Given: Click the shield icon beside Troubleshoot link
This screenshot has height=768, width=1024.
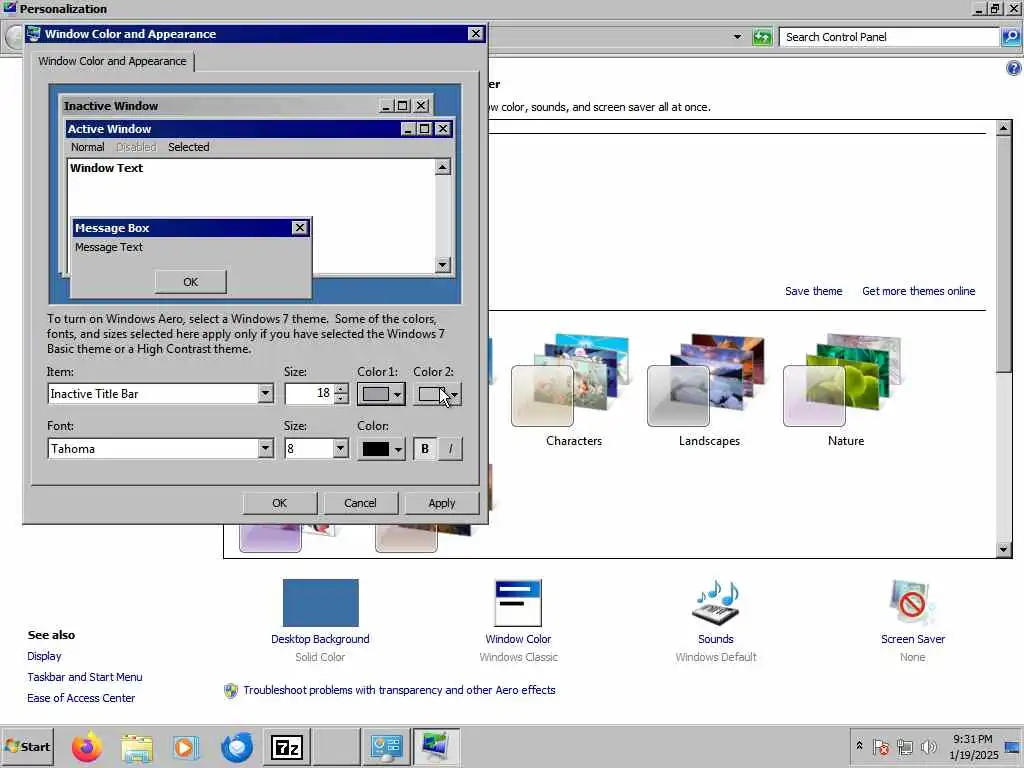Looking at the screenshot, I should click(231, 690).
